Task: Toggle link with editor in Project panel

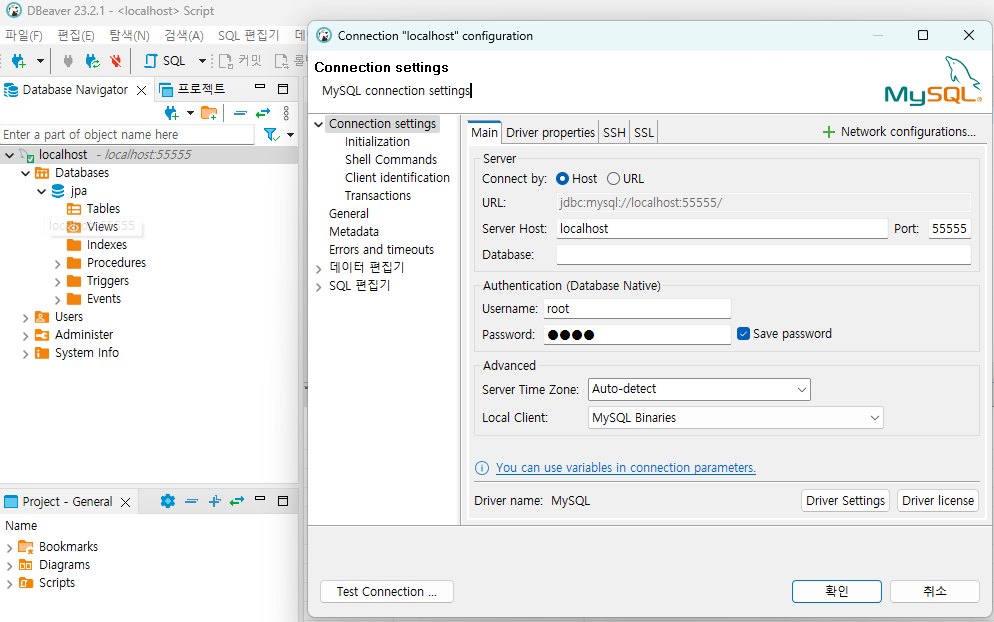Action: [x=237, y=501]
